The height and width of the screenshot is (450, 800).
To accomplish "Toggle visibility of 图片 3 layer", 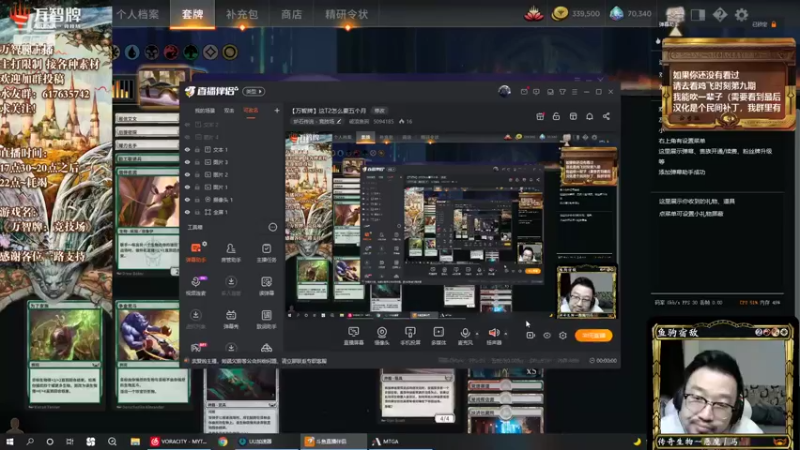I will [x=187, y=162].
